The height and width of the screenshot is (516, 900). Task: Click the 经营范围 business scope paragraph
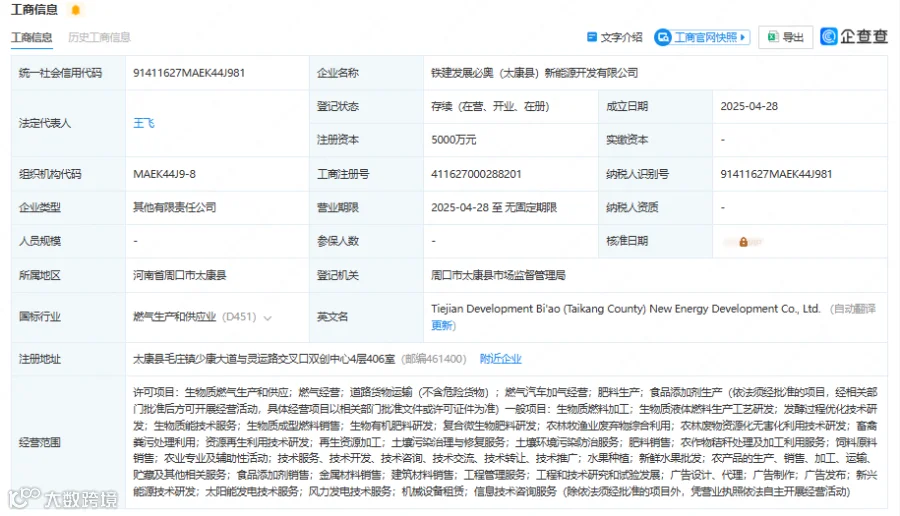pos(505,441)
